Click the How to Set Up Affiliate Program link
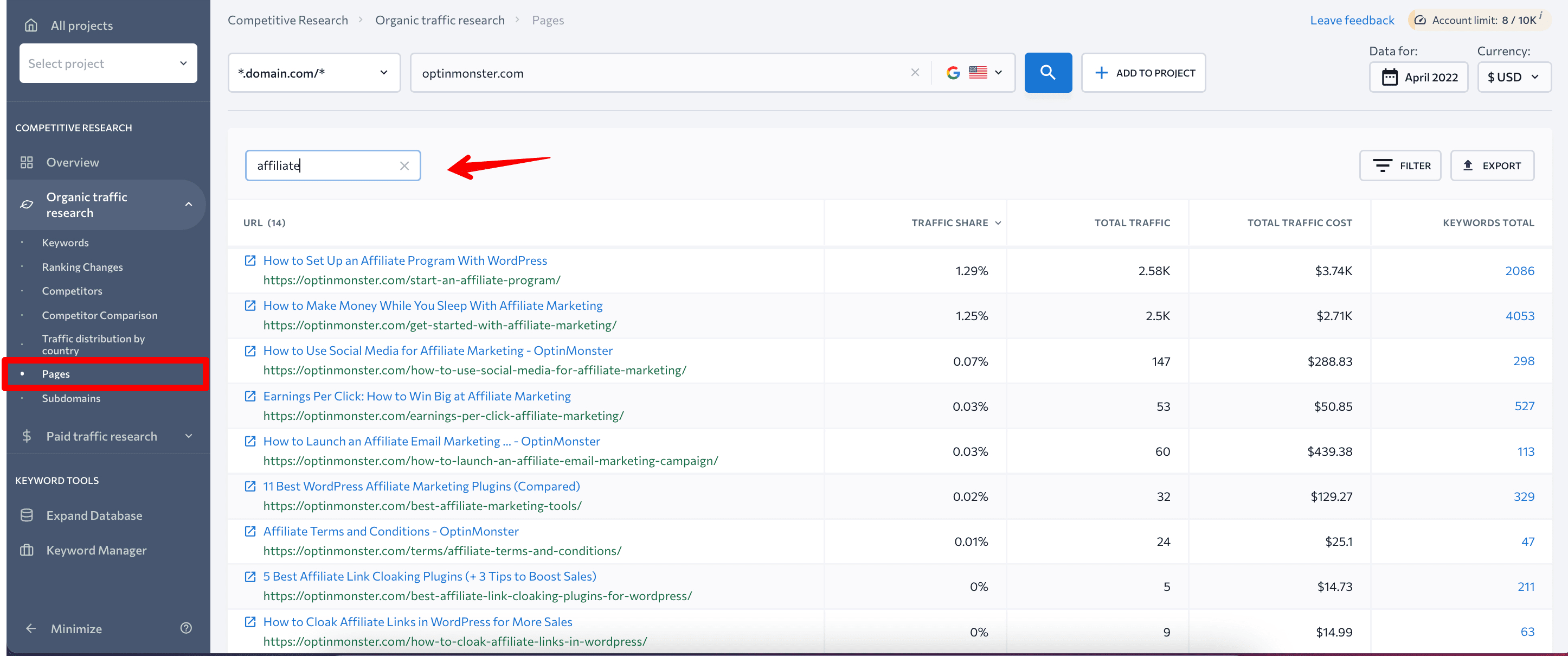The width and height of the screenshot is (1568, 656). tap(405, 260)
